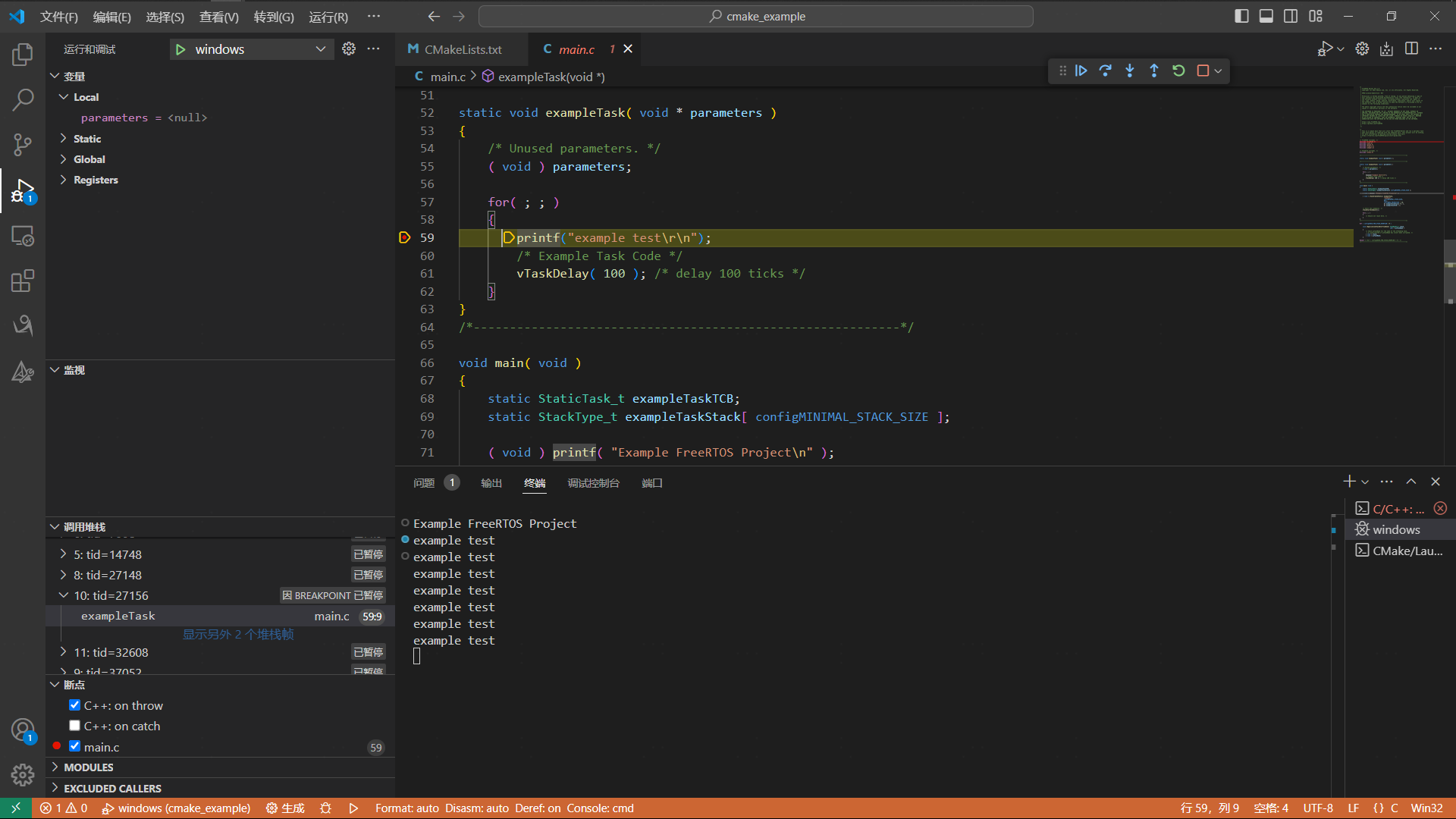Open customize layout icon
This screenshot has height=819, width=1456.
(x=1316, y=16)
